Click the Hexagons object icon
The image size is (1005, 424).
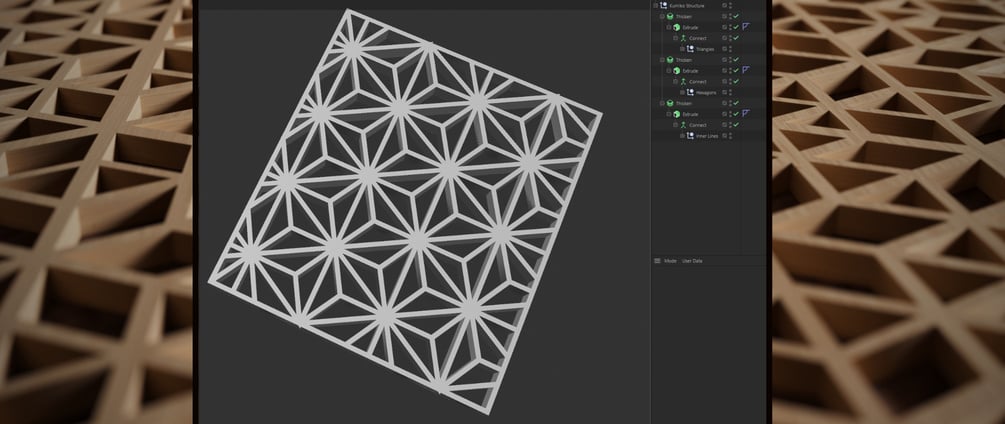coord(690,92)
